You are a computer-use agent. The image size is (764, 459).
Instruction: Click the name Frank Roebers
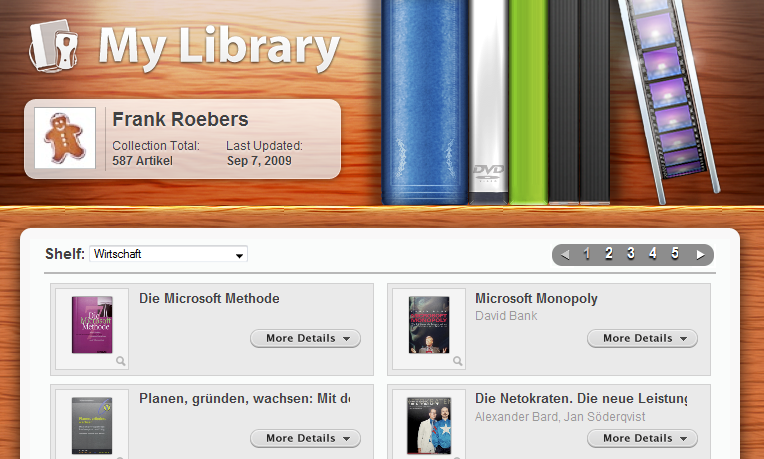click(x=180, y=119)
